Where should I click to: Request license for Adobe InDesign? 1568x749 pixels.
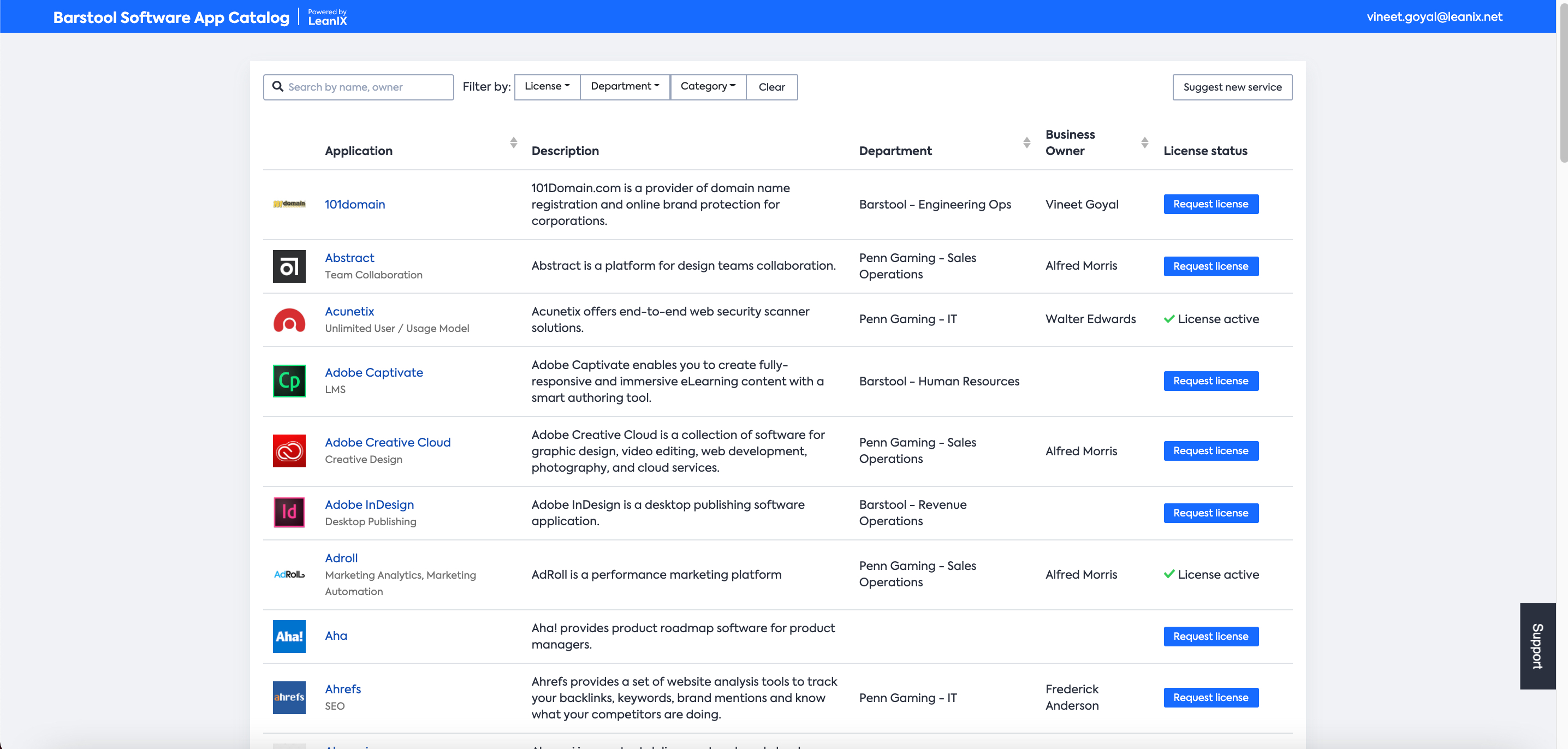[x=1210, y=513]
